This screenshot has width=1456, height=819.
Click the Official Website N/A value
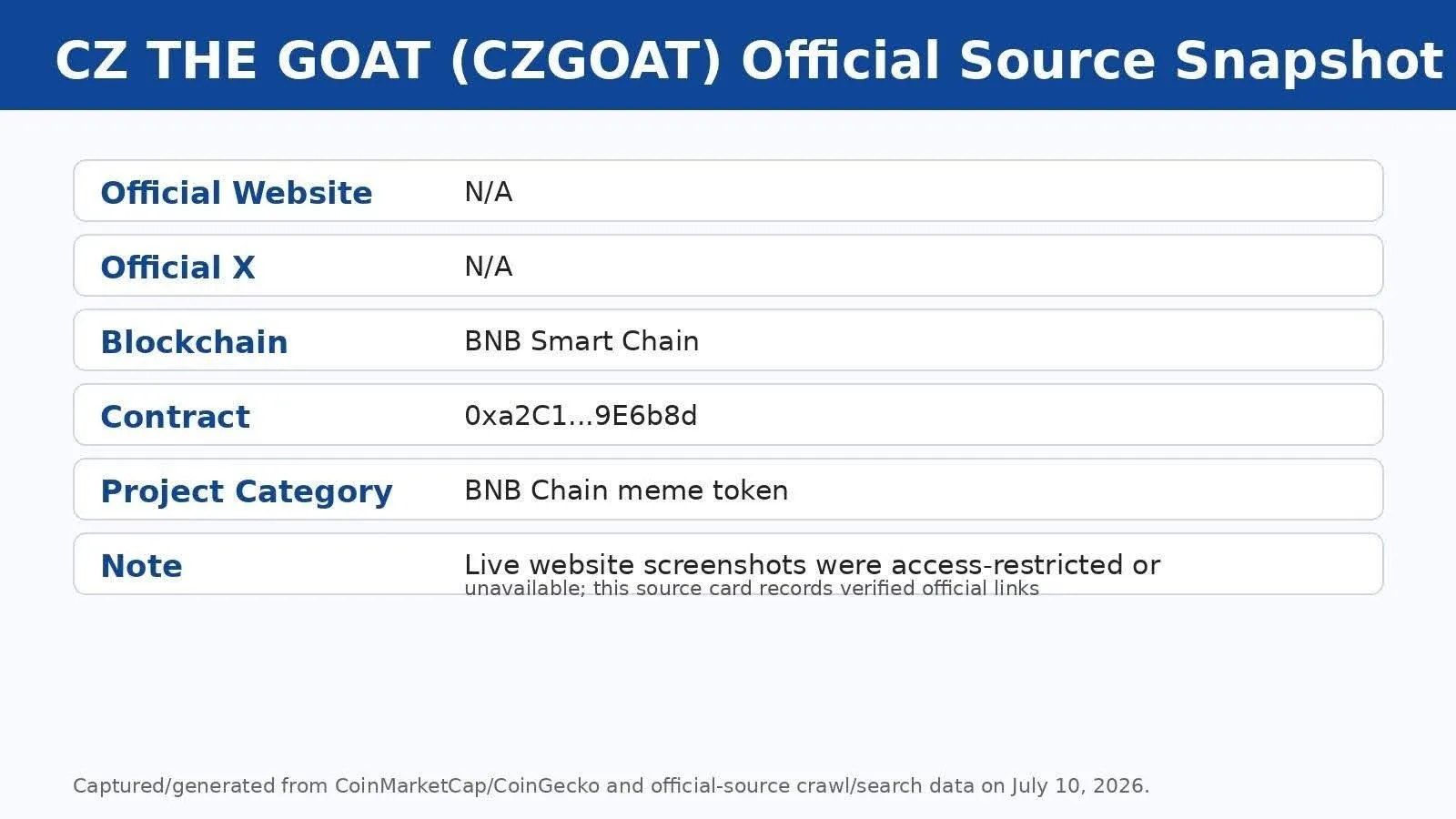489,192
